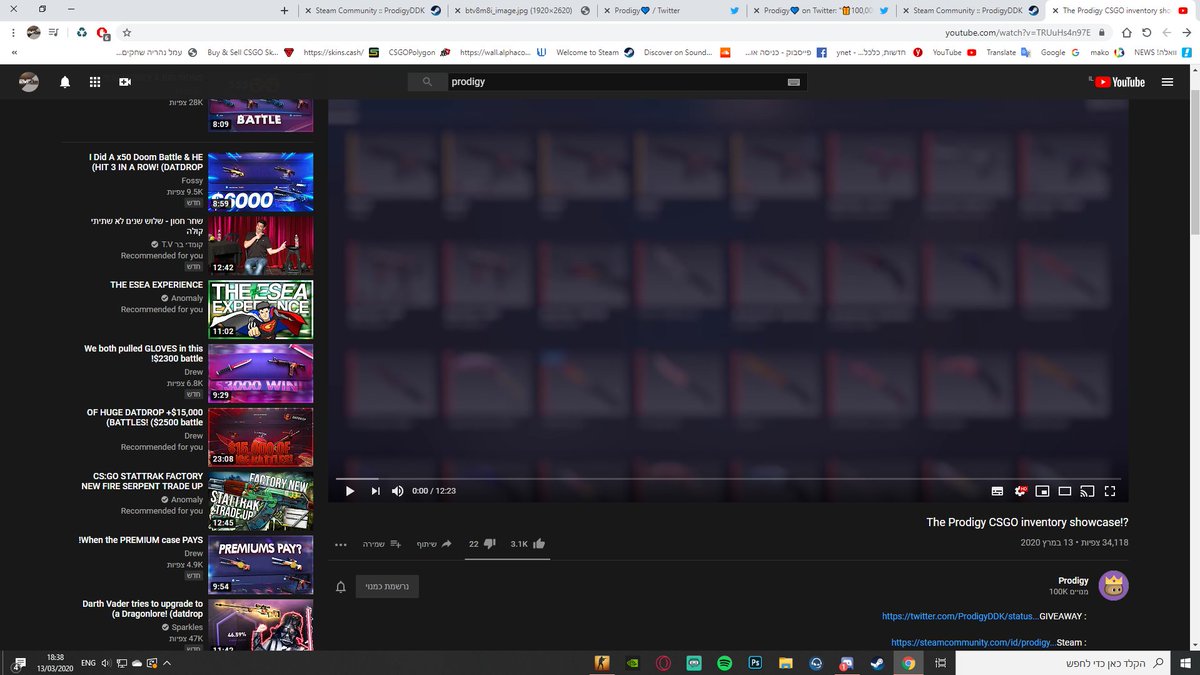This screenshot has width=1200, height=675.
Task: Open create video camera icon
Action: [x=125, y=83]
